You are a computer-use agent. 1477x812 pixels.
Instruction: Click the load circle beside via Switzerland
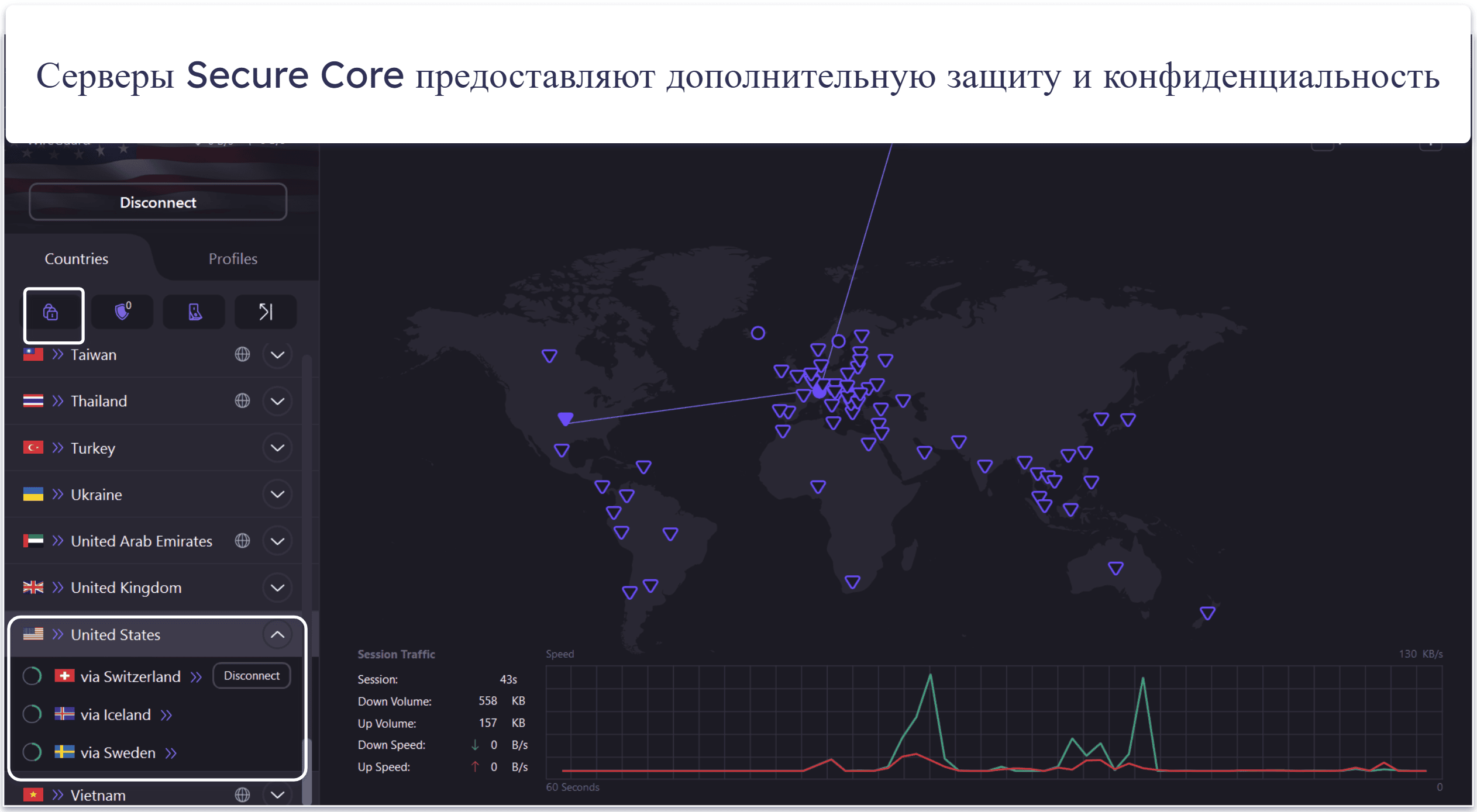[32, 676]
